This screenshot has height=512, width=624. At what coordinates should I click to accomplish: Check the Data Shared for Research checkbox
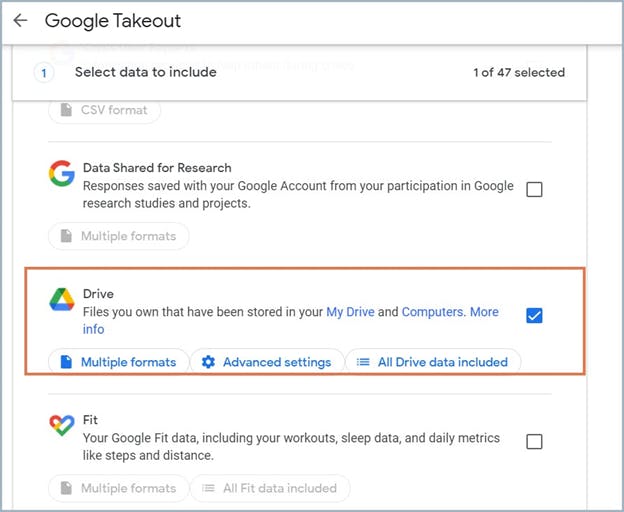pos(534,189)
